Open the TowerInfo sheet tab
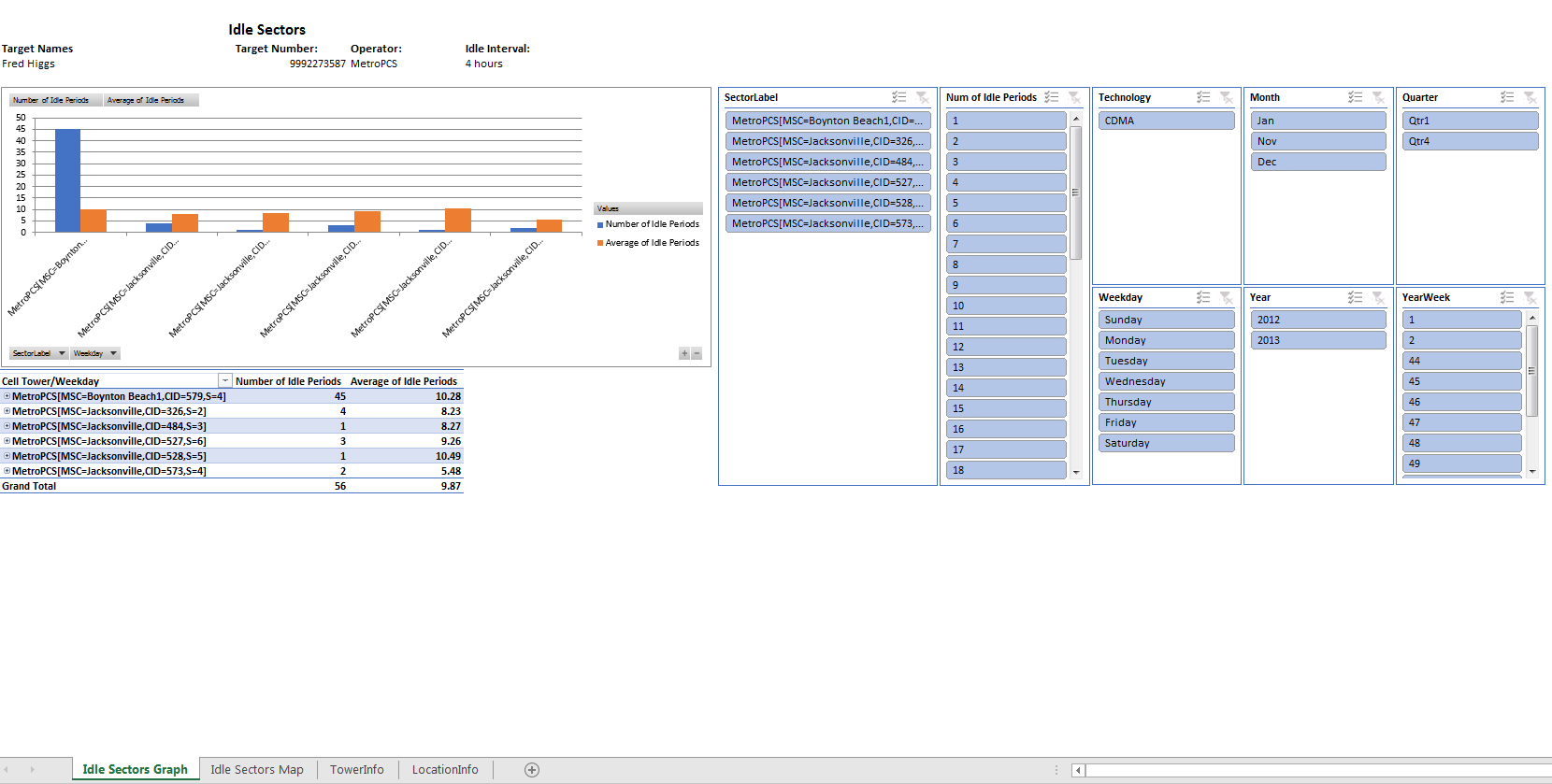1552x784 pixels. 356,770
